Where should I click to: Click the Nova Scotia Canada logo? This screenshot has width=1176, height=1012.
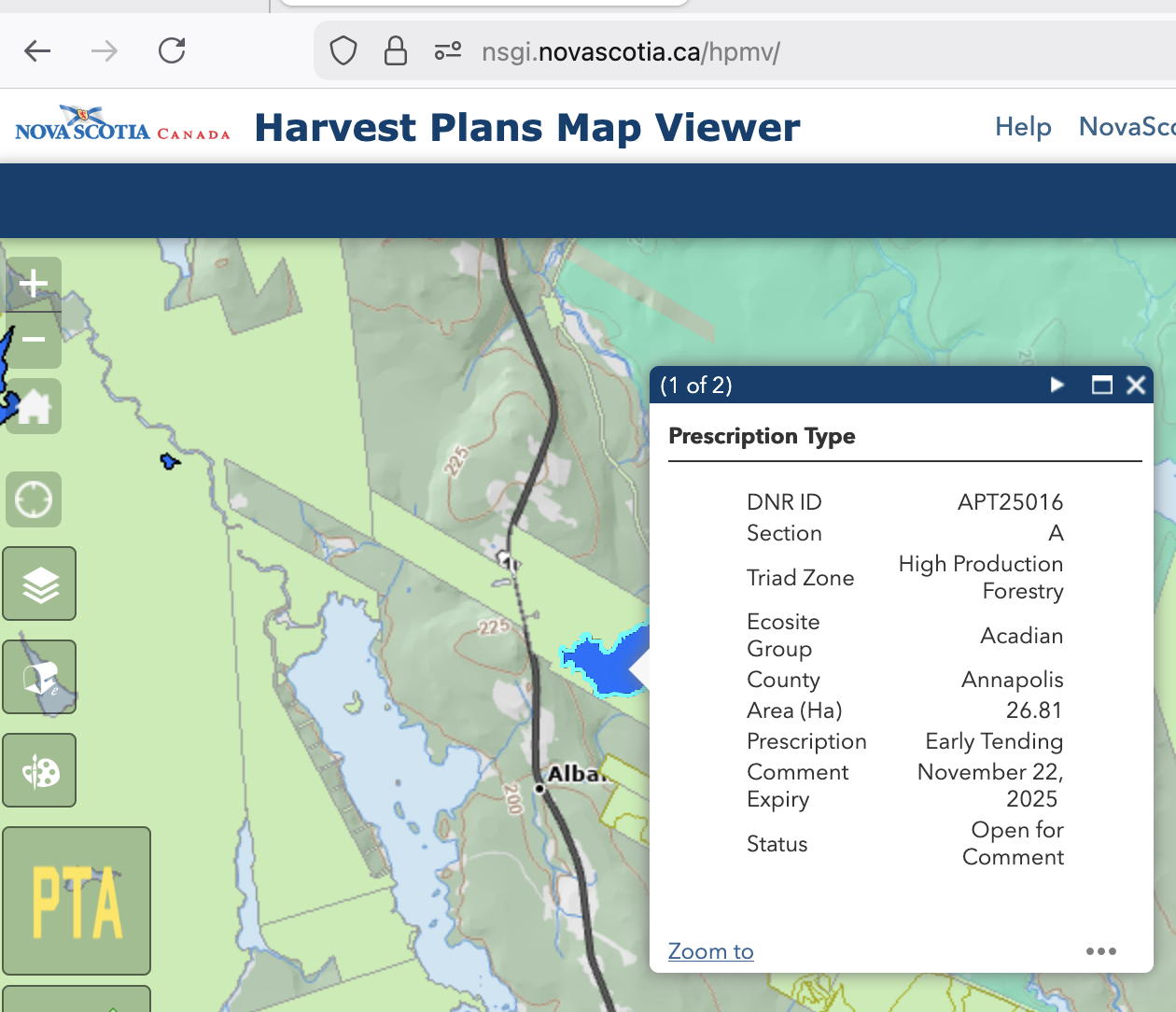[x=122, y=125]
